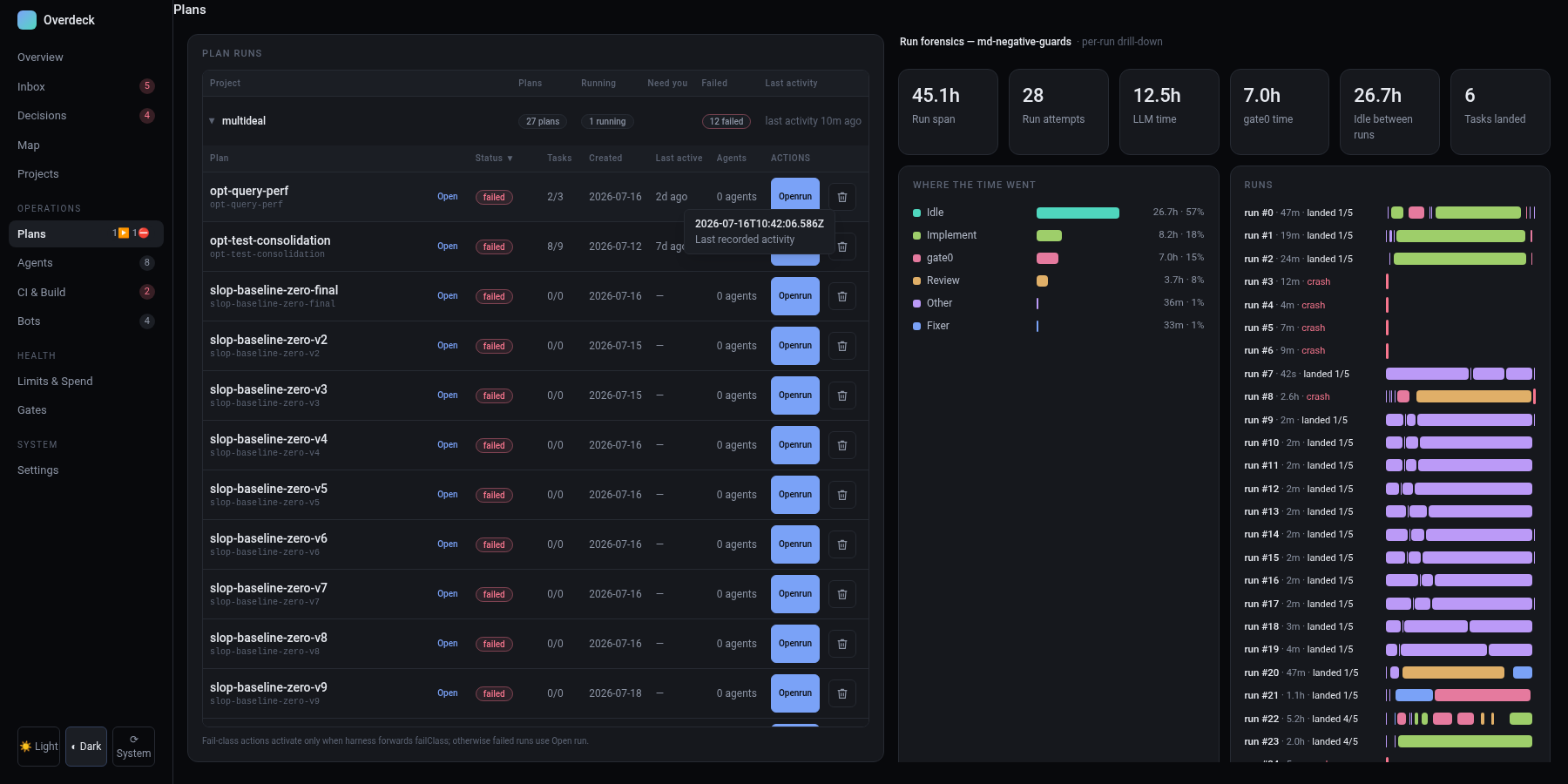Screen dimensions: 1568x784
Task: Delete the opt-query-perf plan with trash icon
Action: 841,197
